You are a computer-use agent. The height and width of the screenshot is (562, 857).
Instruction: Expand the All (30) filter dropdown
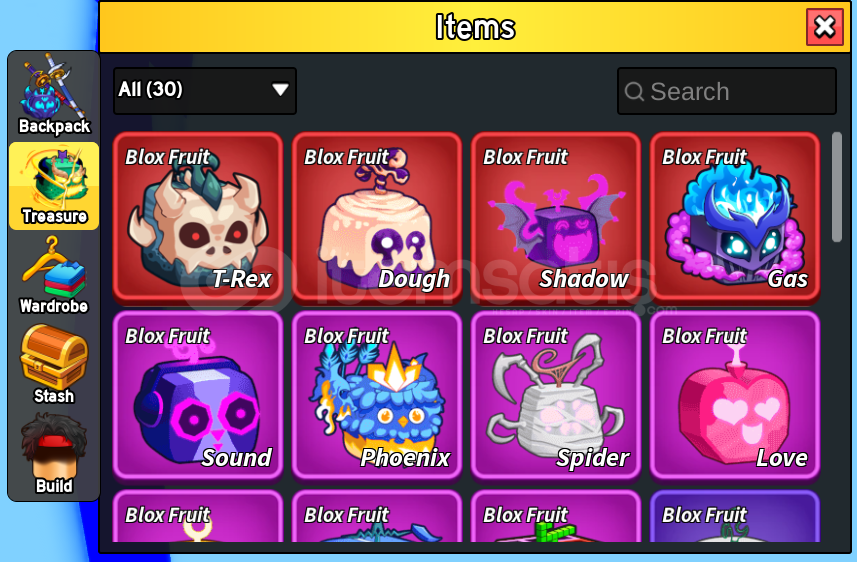click(x=204, y=91)
